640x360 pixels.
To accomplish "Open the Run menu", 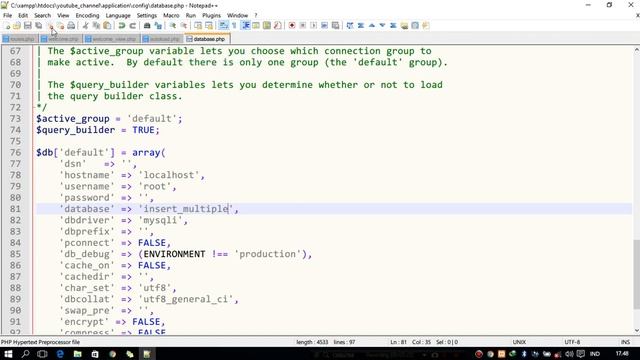I will coord(191,16).
